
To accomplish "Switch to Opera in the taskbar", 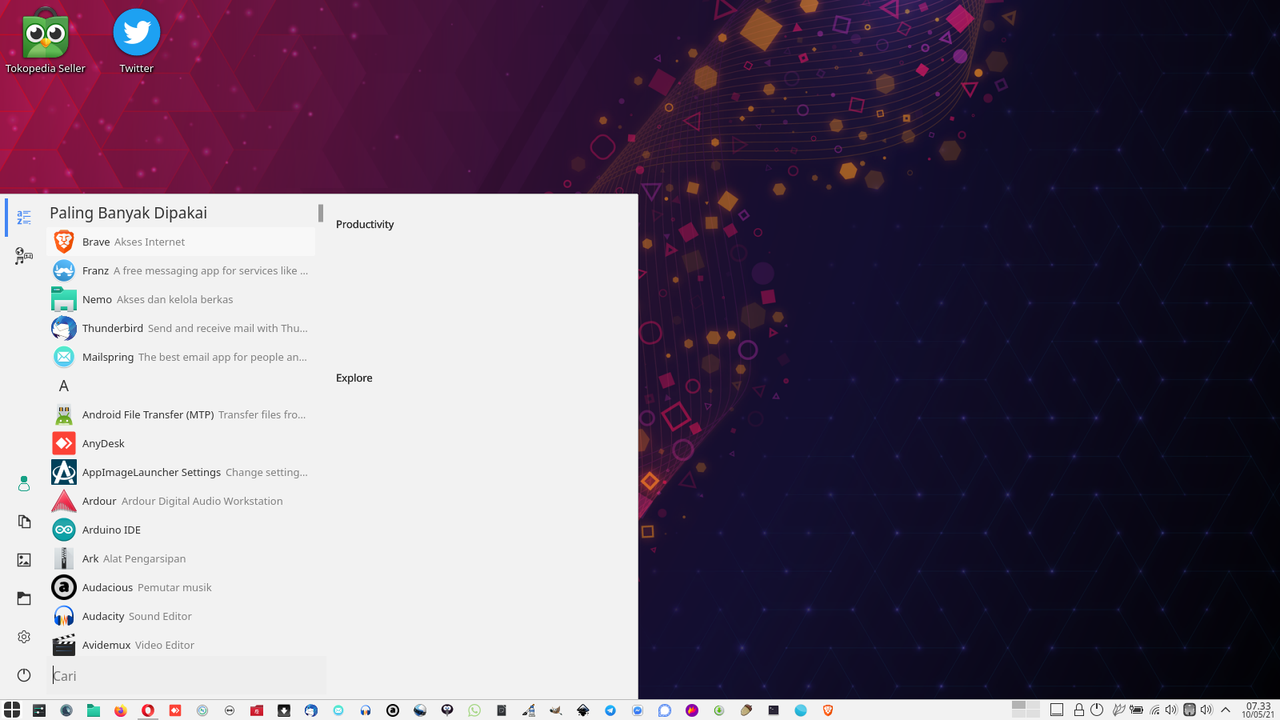I will 148,710.
